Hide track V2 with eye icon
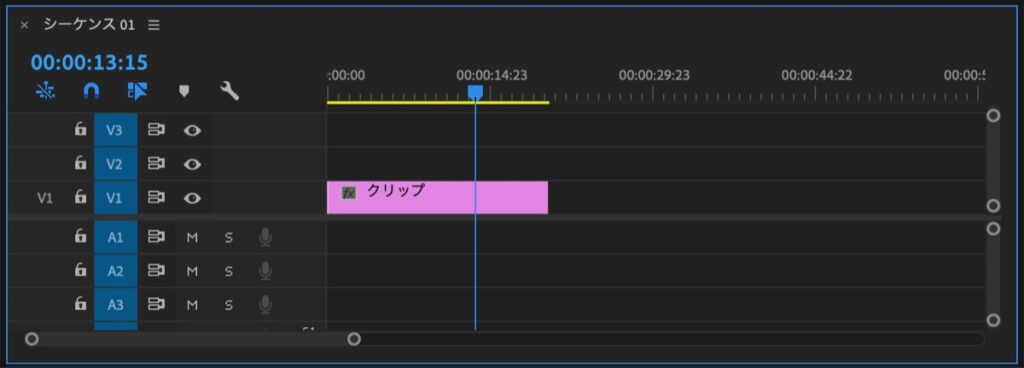Viewport: 1024px width, 368px height. (x=192, y=164)
